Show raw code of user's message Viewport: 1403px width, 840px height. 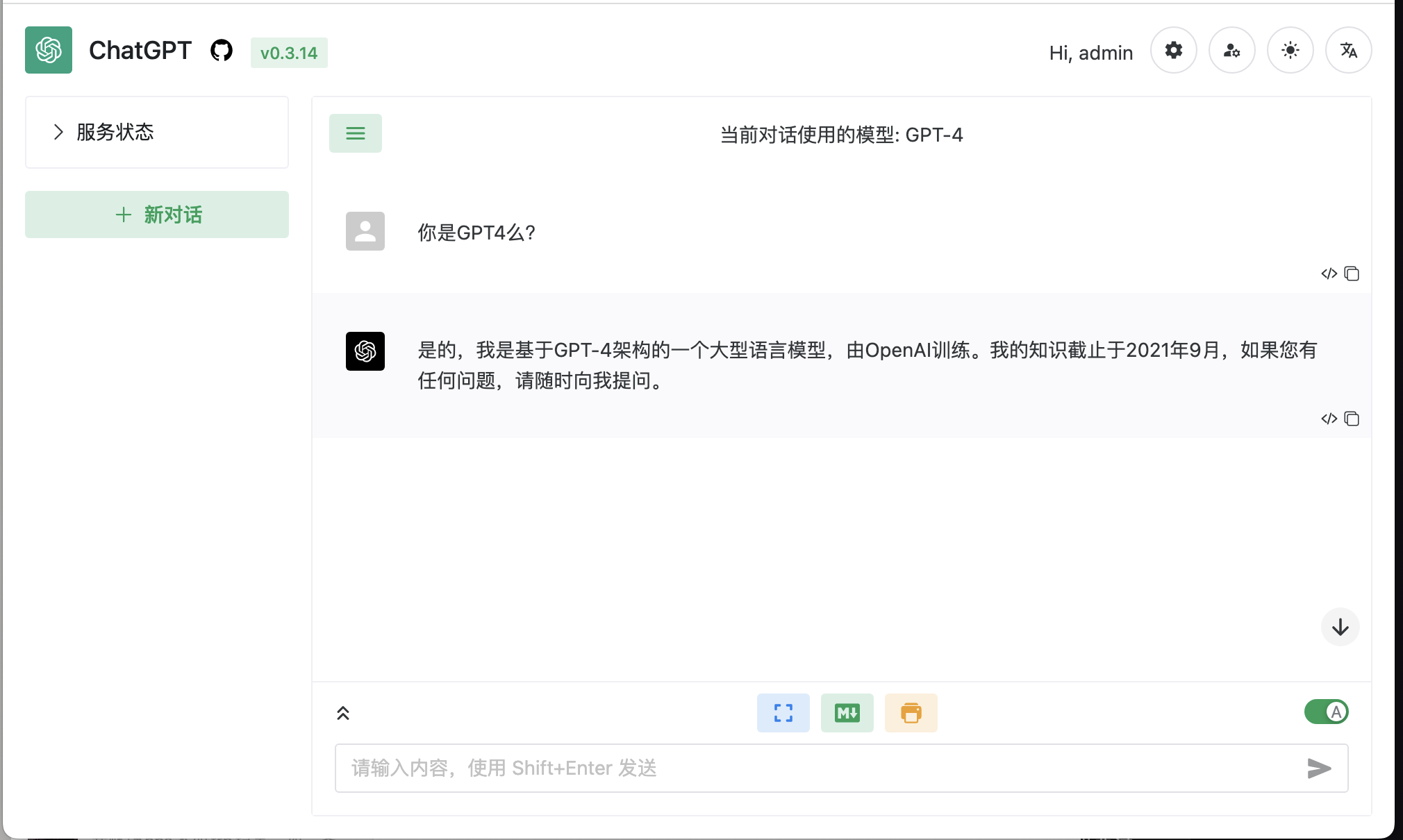coord(1329,274)
